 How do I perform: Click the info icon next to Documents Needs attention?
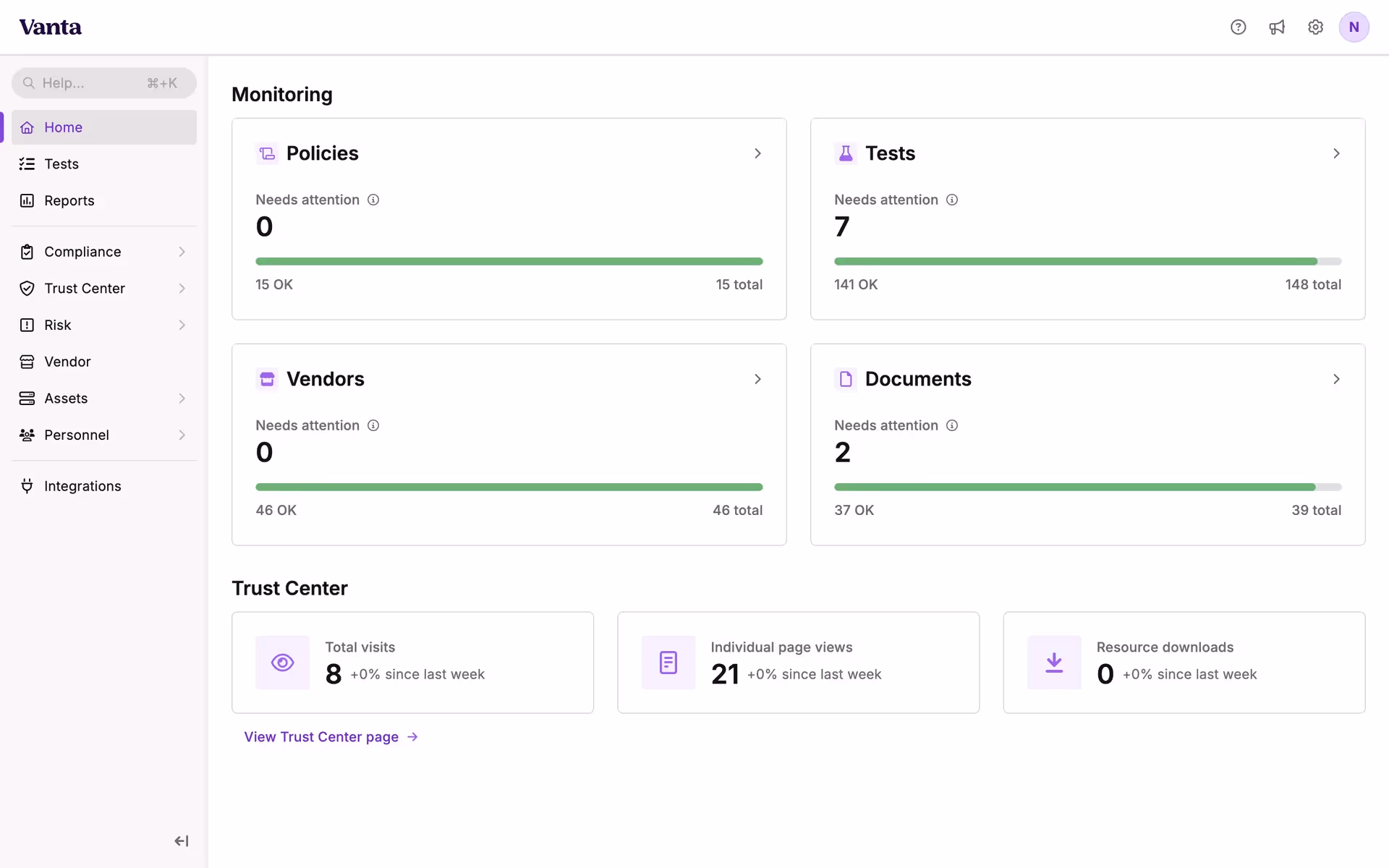tap(952, 425)
